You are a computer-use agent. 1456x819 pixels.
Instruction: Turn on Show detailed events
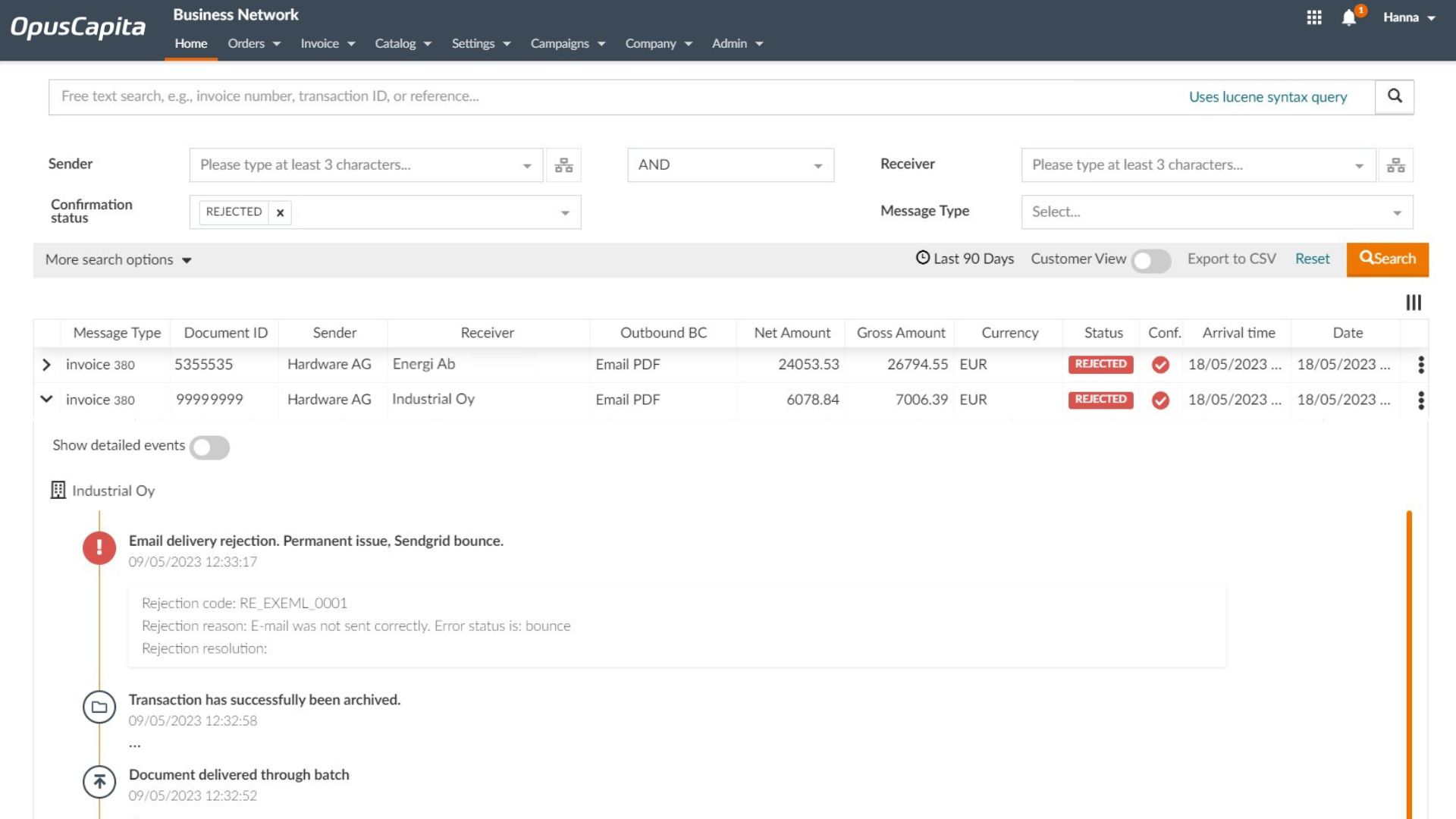pos(209,447)
